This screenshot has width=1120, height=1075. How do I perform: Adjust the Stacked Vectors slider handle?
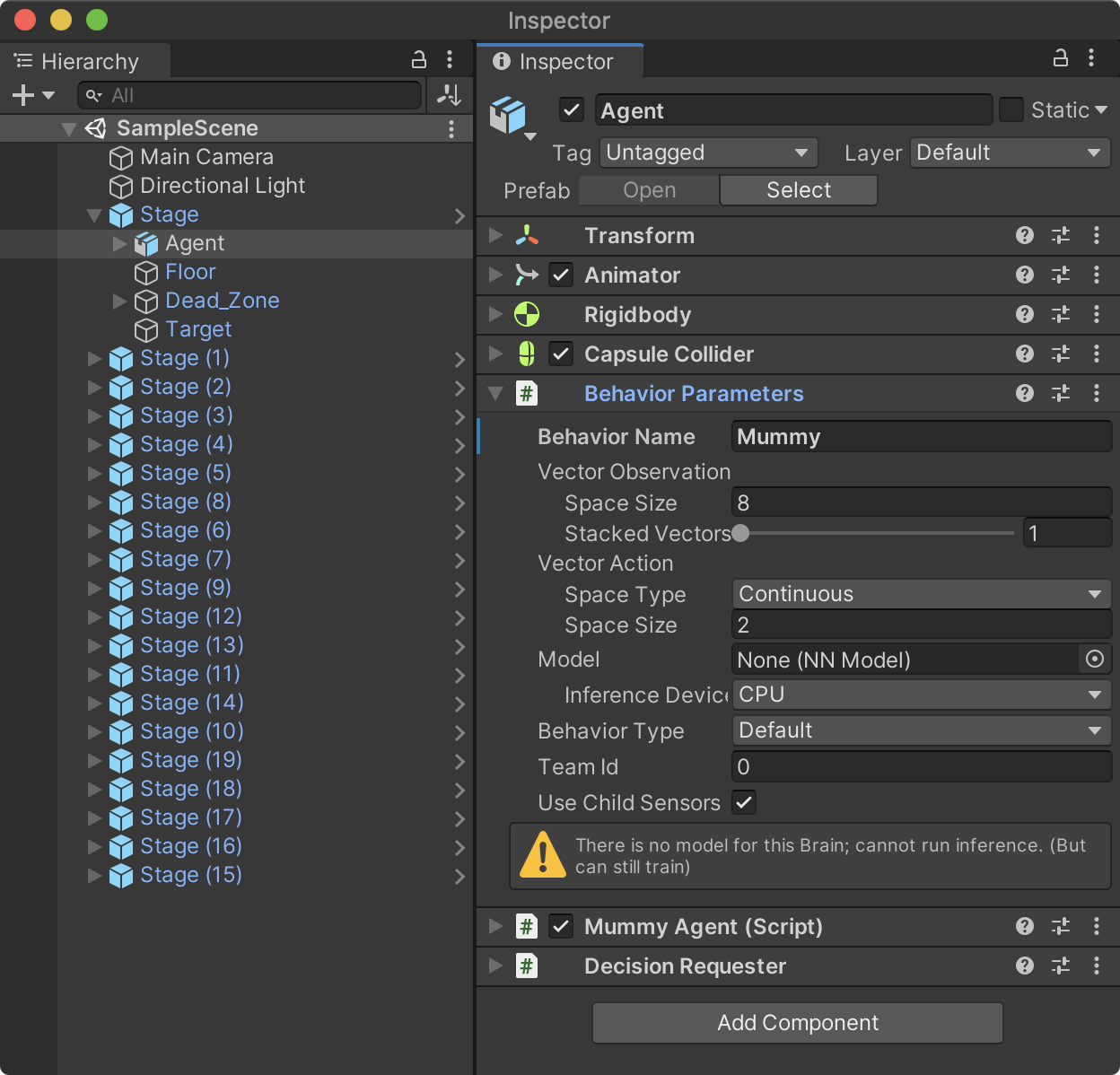(740, 533)
